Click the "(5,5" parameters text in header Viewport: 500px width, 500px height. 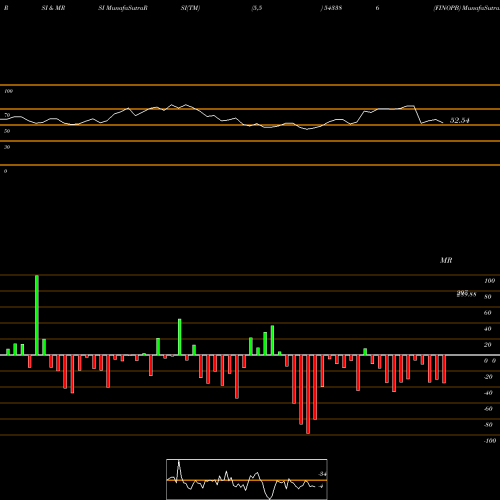[257, 8]
